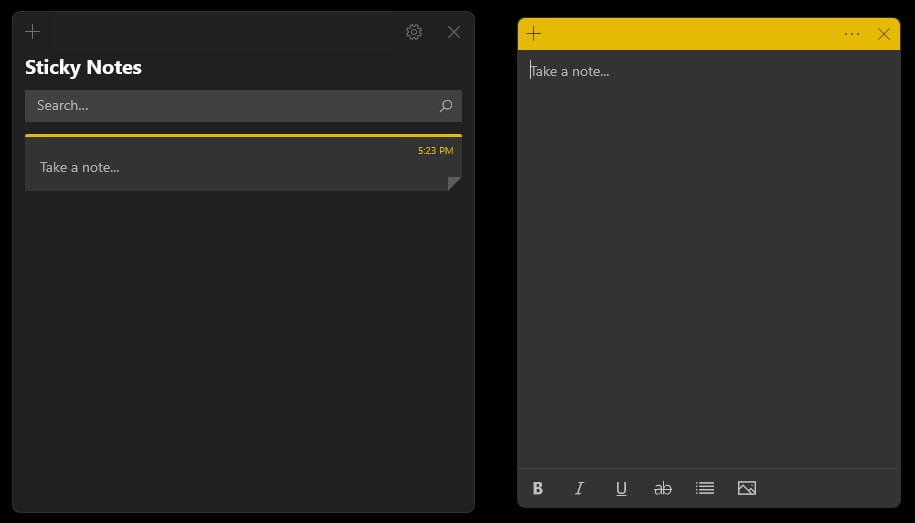Toggle italic formatting
This screenshot has width=915, height=523.
[579, 488]
